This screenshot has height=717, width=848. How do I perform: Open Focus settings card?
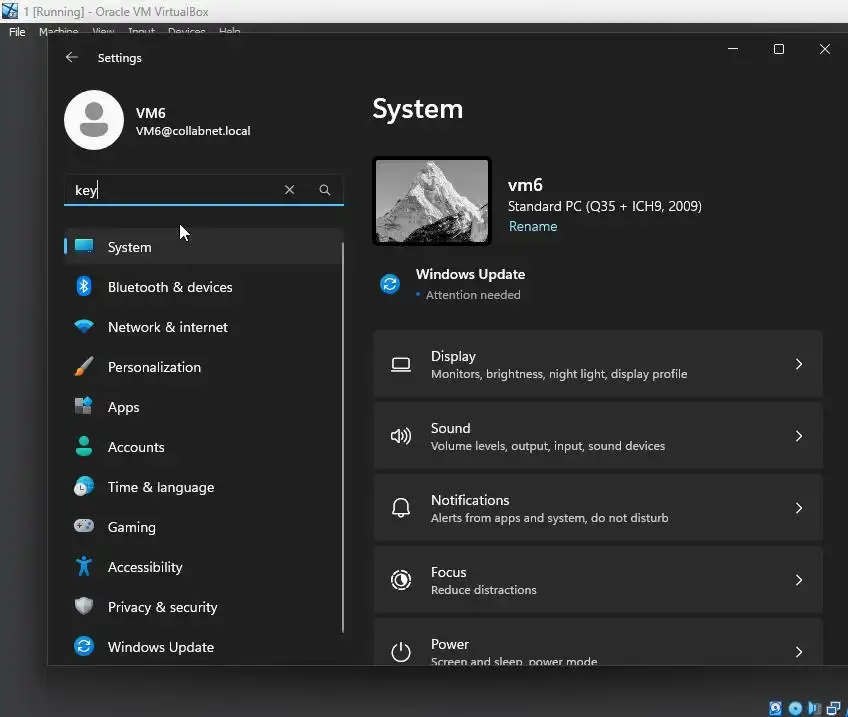598,580
